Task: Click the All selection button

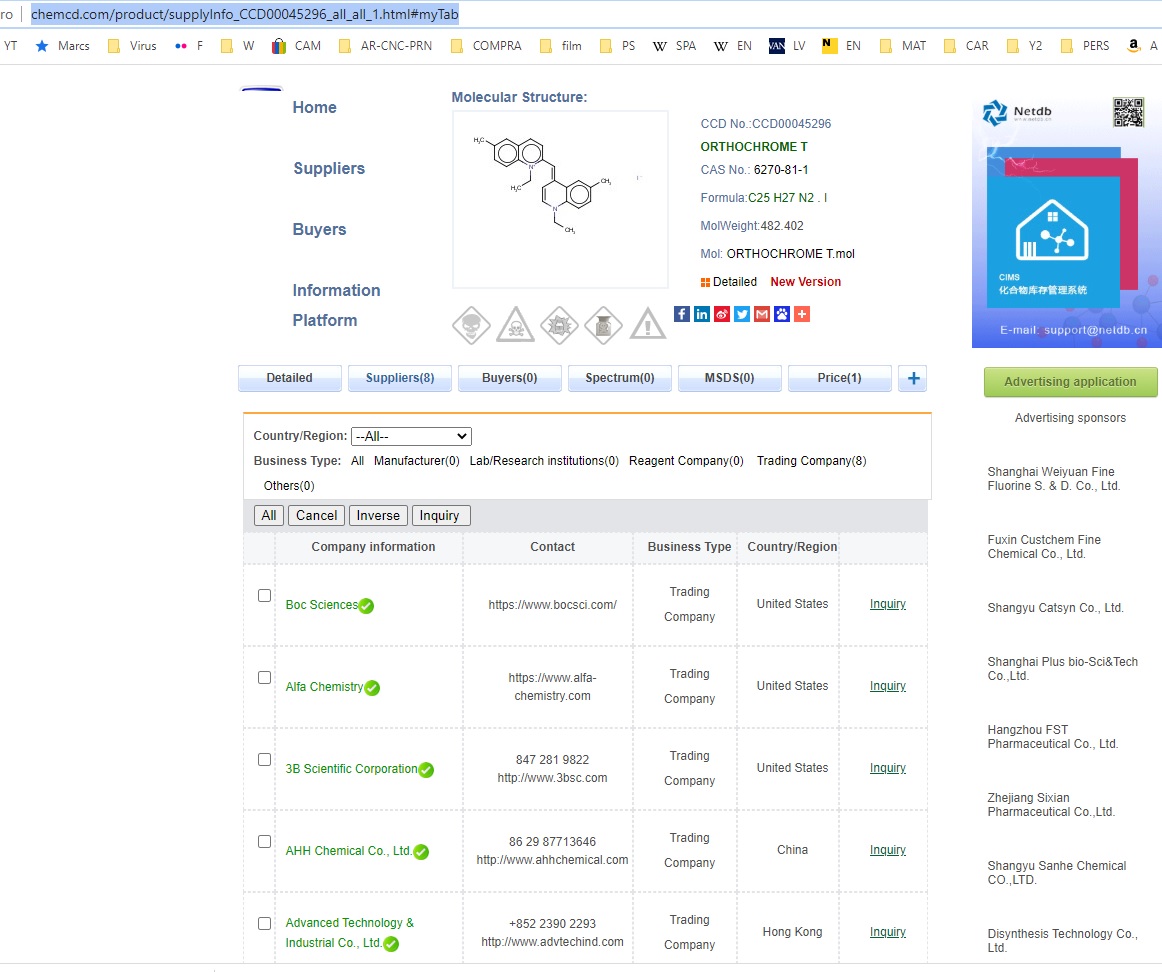Action: [269, 516]
